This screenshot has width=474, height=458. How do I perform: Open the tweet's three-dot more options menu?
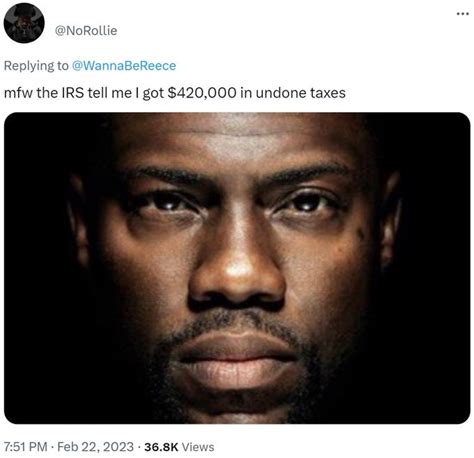click(x=463, y=14)
